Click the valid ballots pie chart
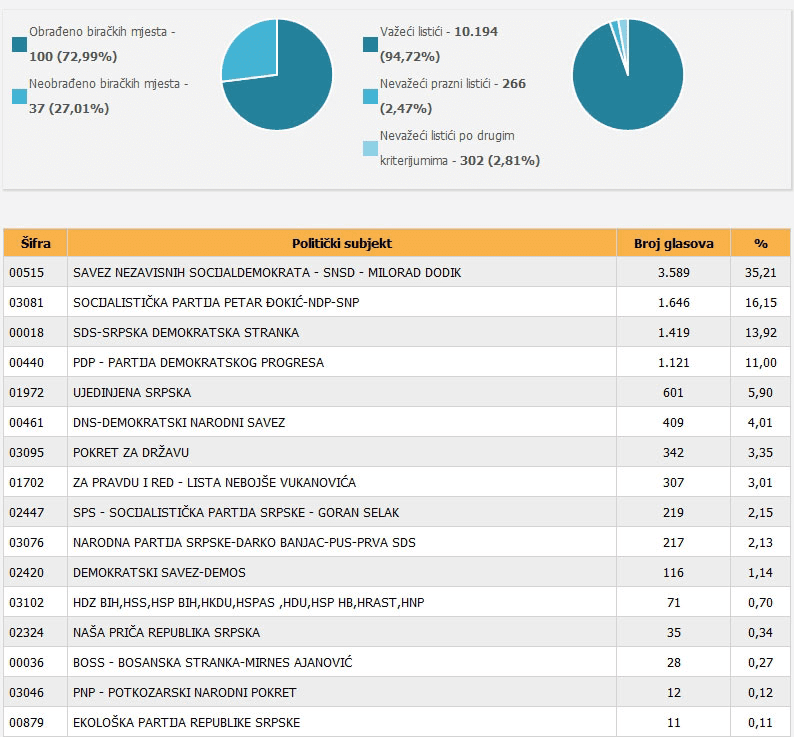The image size is (794, 737). tap(628, 74)
